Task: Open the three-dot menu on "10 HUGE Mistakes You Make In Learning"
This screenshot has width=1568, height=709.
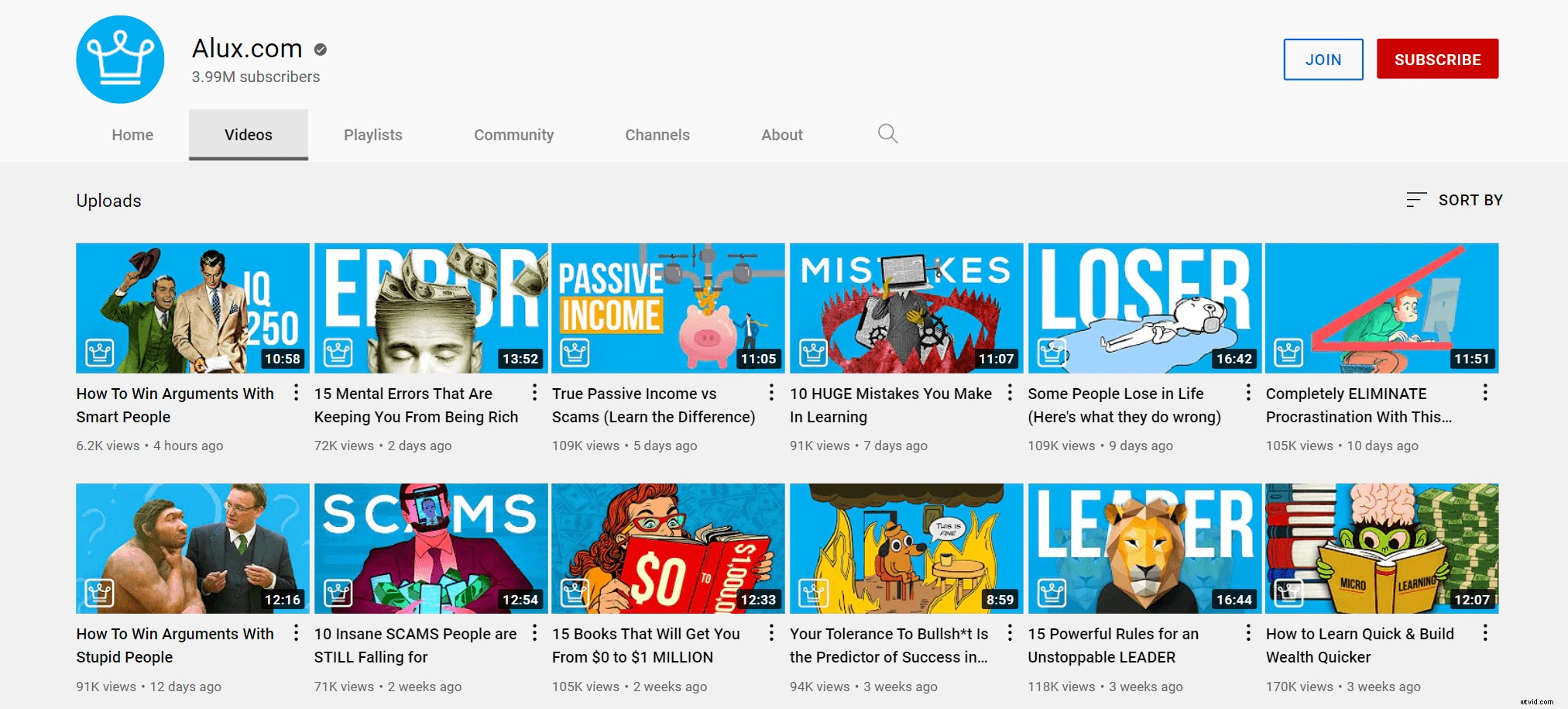Action: [x=1010, y=394]
